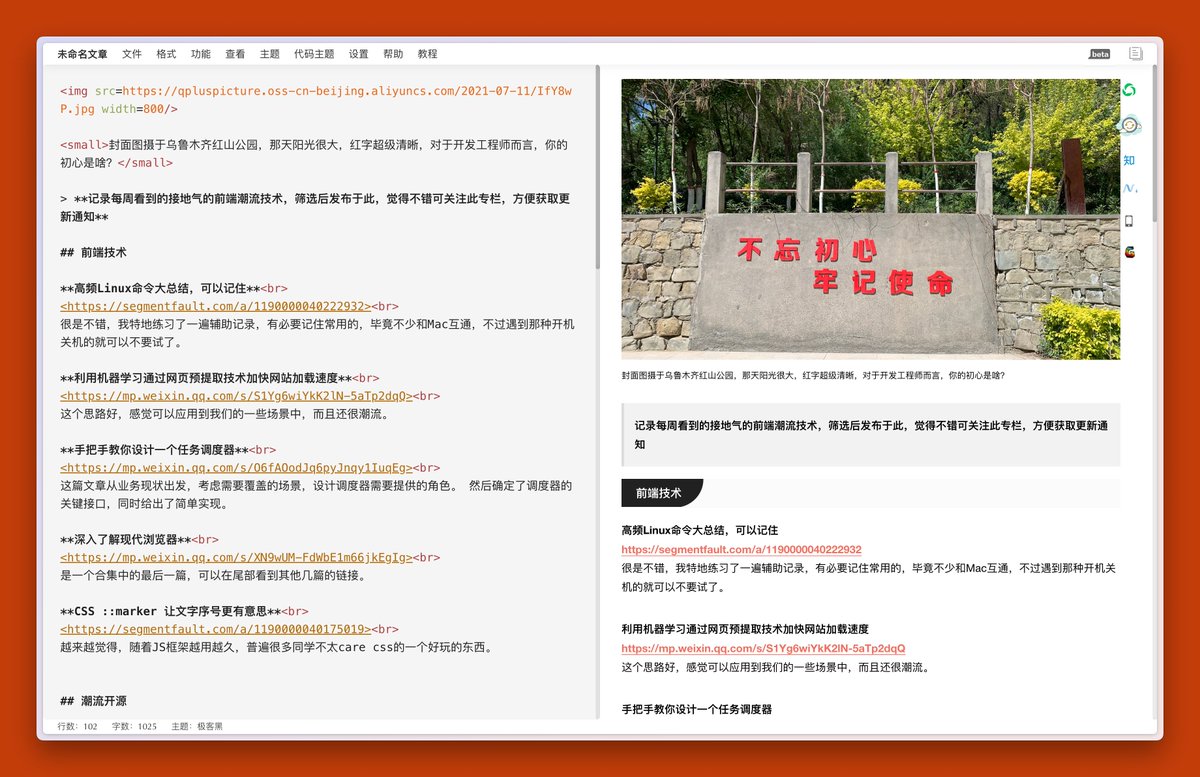Open the 设置 menu
This screenshot has width=1200, height=777.
point(359,54)
